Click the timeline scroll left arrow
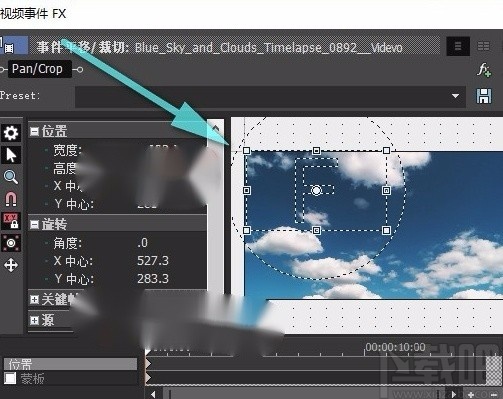The width and height of the screenshot is (503, 399). click(x=153, y=394)
